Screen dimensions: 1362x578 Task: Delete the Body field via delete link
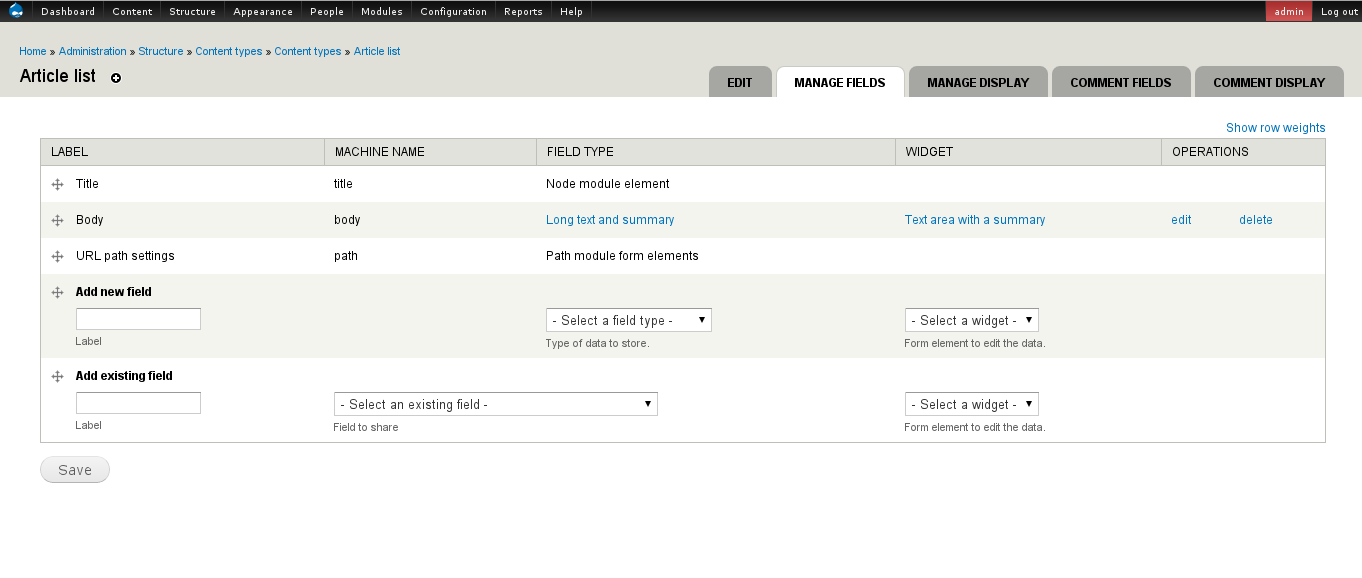(x=1256, y=220)
